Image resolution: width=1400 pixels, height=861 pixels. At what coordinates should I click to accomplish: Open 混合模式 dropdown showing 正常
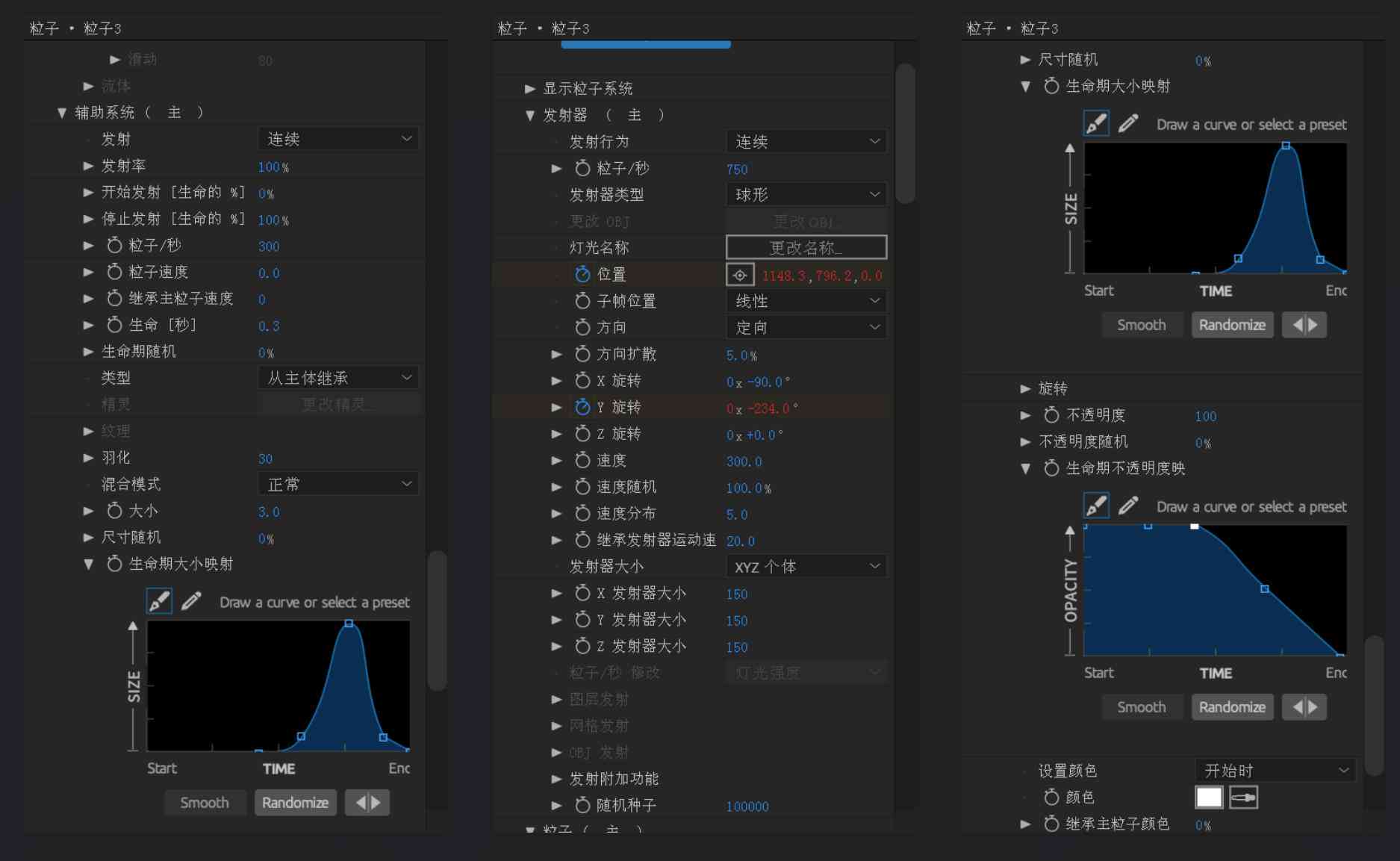[x=338, y=484]
